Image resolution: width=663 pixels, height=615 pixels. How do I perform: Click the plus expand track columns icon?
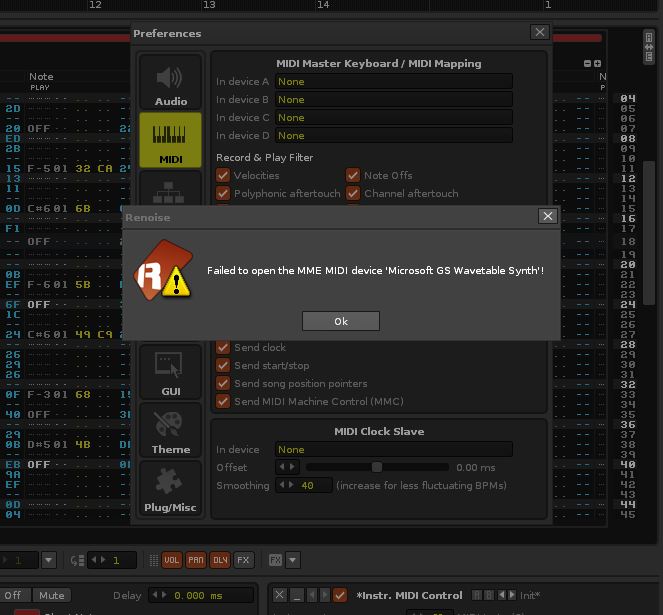coord(597,63)
